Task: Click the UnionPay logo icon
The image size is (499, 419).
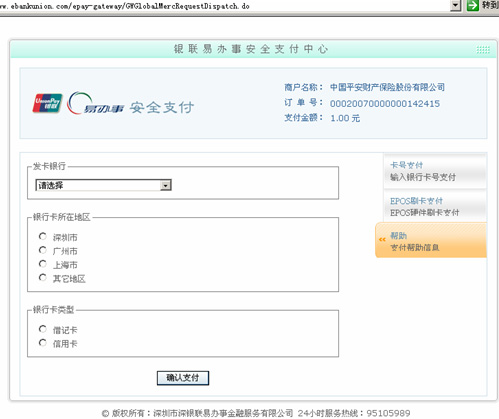Action: click(x=47, y=103)
